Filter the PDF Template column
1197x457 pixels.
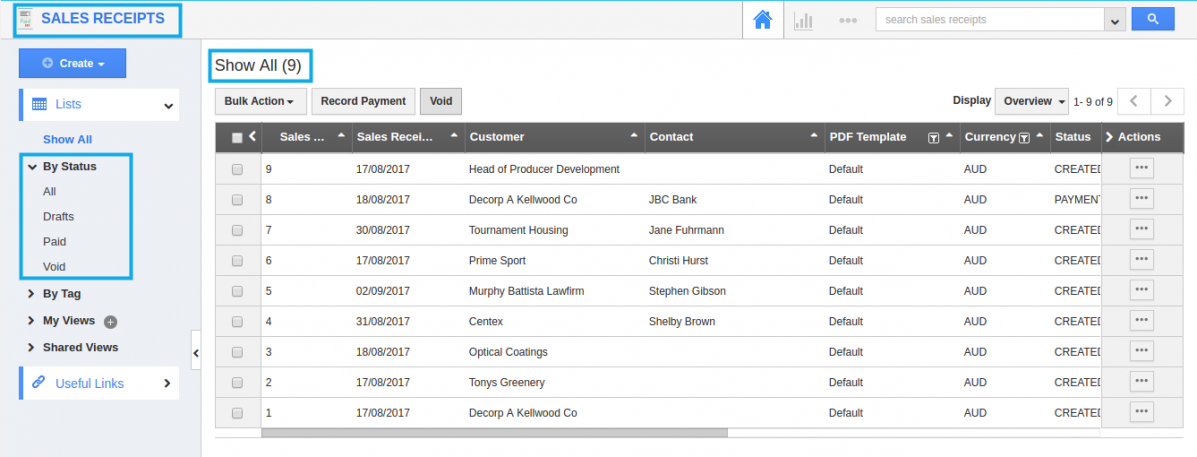tap(933, 138)
